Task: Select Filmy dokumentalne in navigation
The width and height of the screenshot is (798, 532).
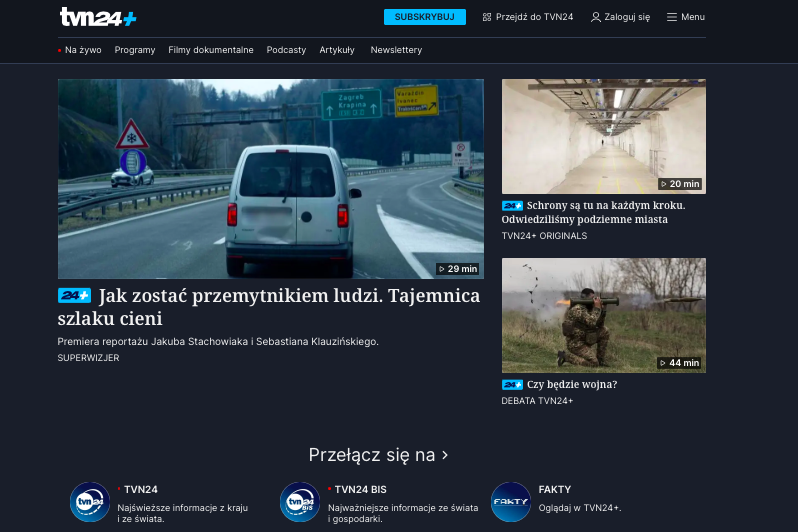Action: coord(211,50)
